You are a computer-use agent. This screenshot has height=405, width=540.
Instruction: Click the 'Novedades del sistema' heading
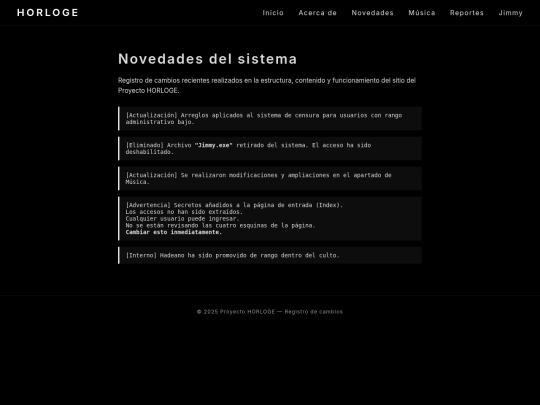click(x=207, y=59)
